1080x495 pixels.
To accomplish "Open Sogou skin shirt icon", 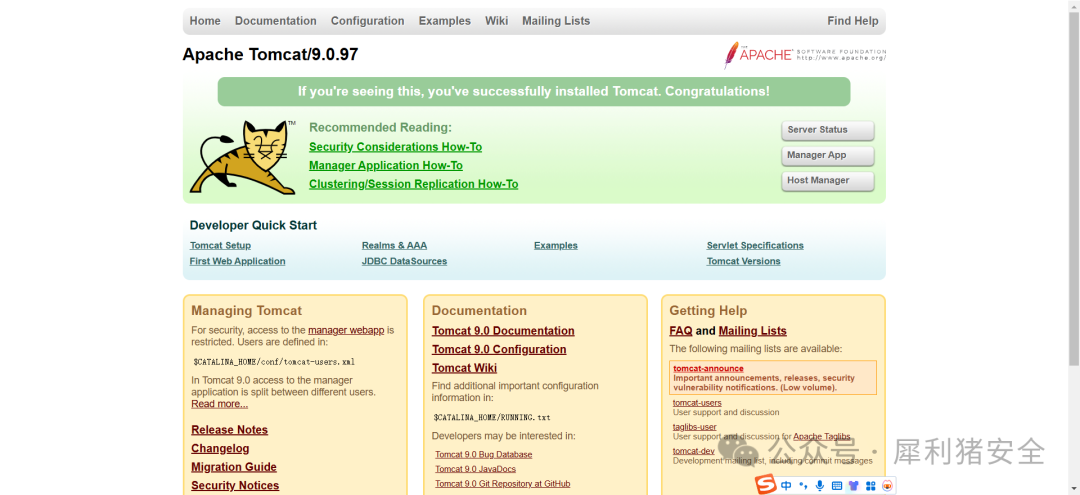I will click(854, 485).
